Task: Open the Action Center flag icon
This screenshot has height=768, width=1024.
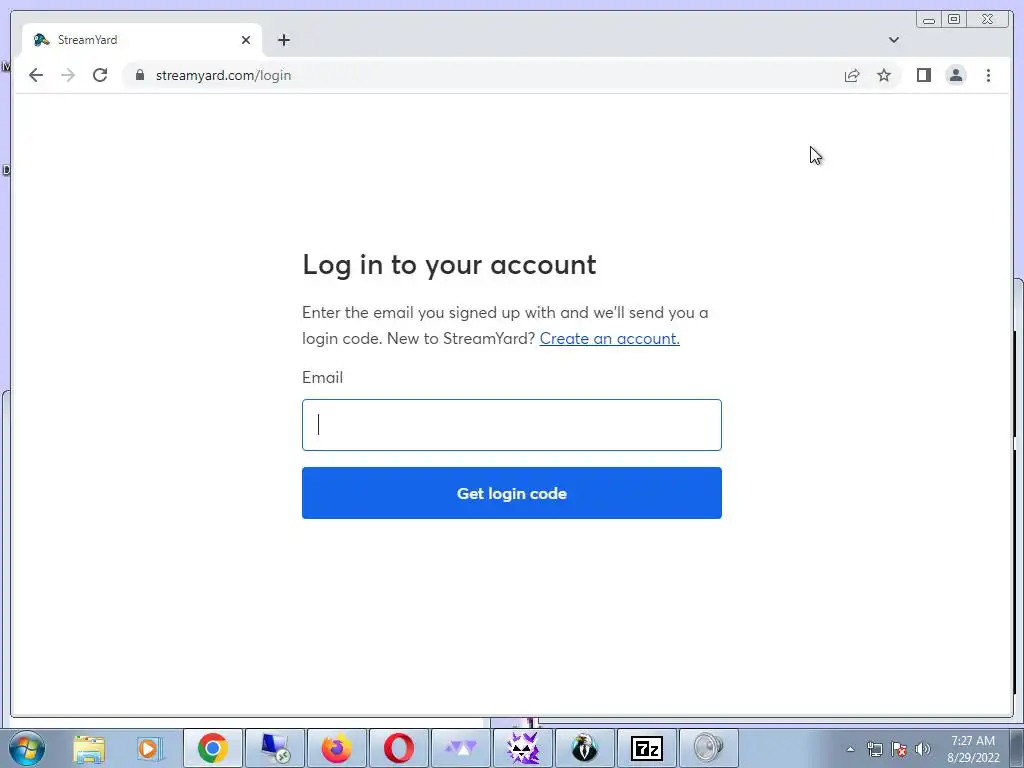Action: 899,749
